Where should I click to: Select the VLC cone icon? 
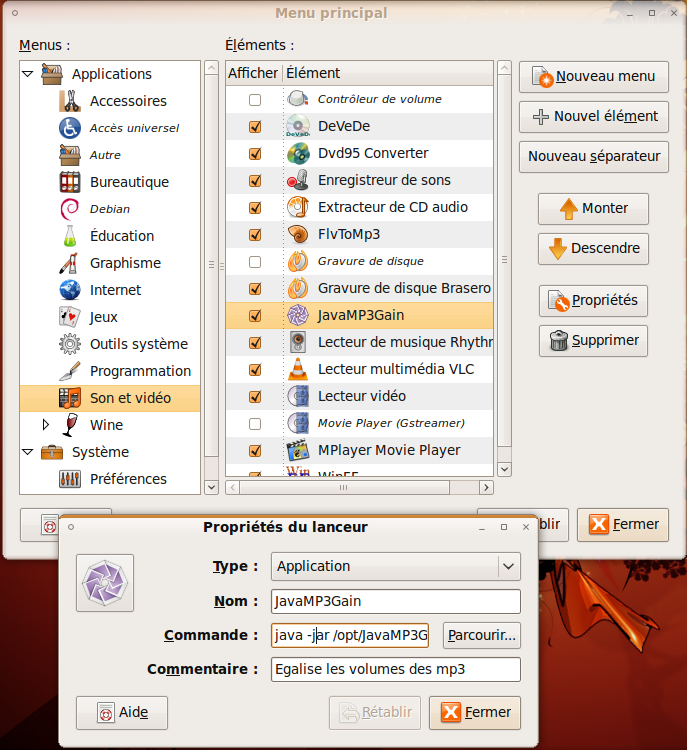[x=298, y=369]
